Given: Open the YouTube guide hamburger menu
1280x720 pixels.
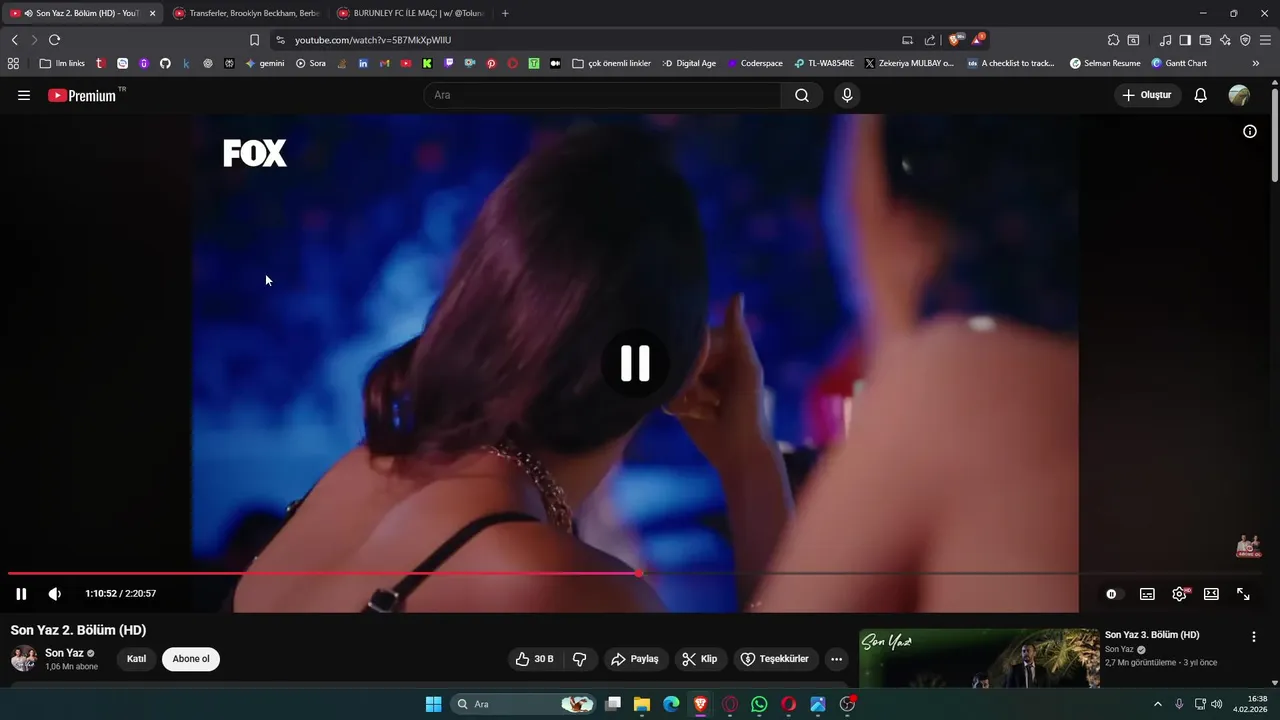Looking at the screenshot, I should tap(24, 95).
